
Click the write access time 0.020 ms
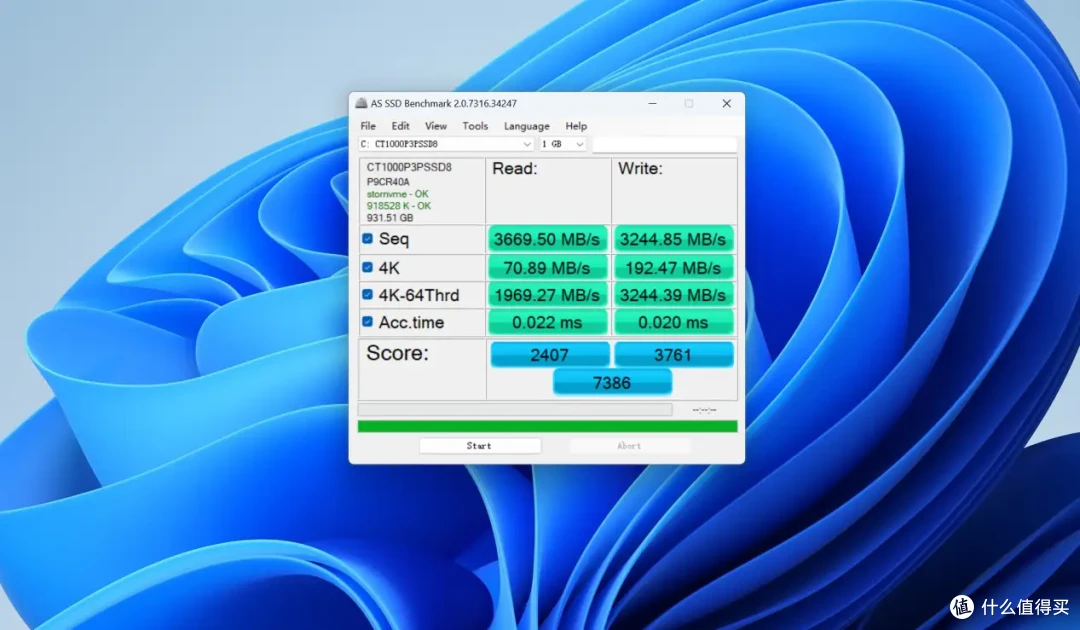(673, 322)
